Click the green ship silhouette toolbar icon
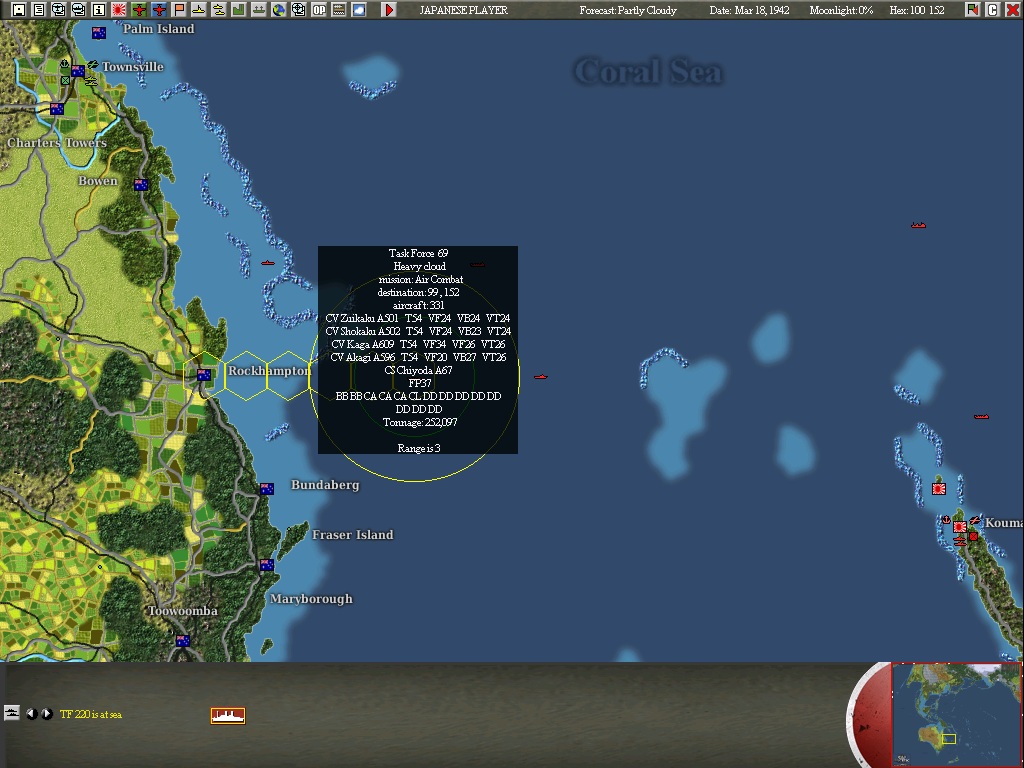1024x768 pixels. pos(259,10)
